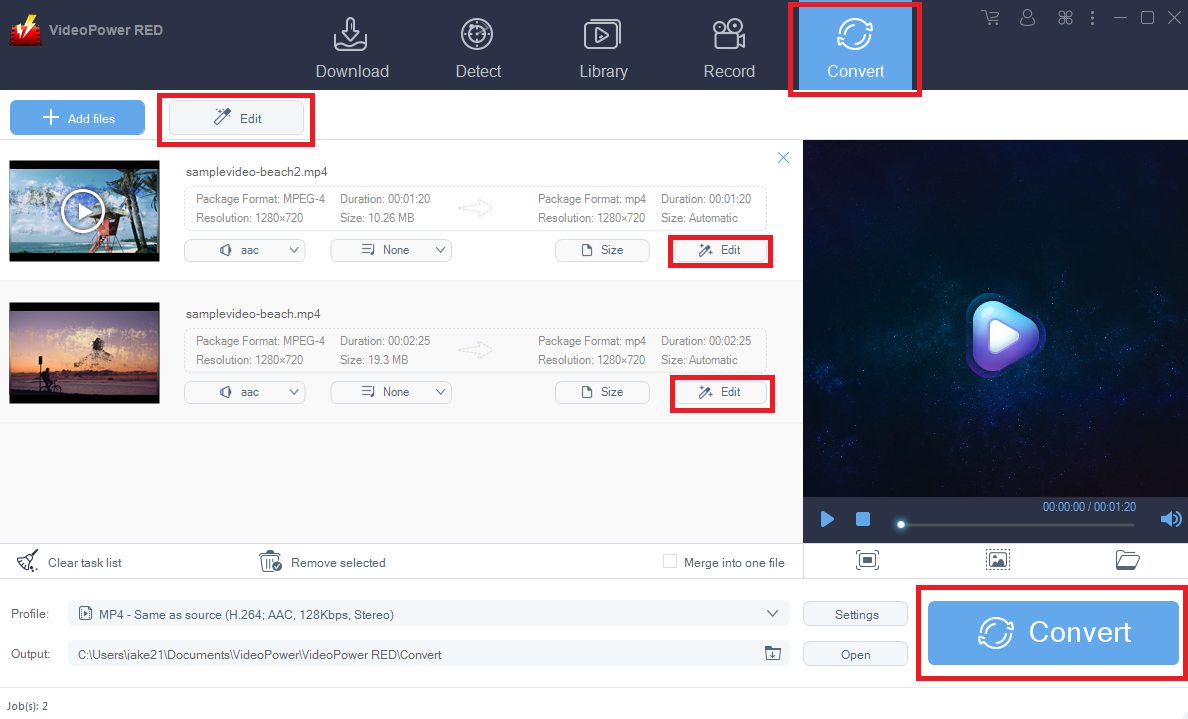Screen dimensions: 1188x719
Task: Click the user account icon
Action: tap(1027, 17)
